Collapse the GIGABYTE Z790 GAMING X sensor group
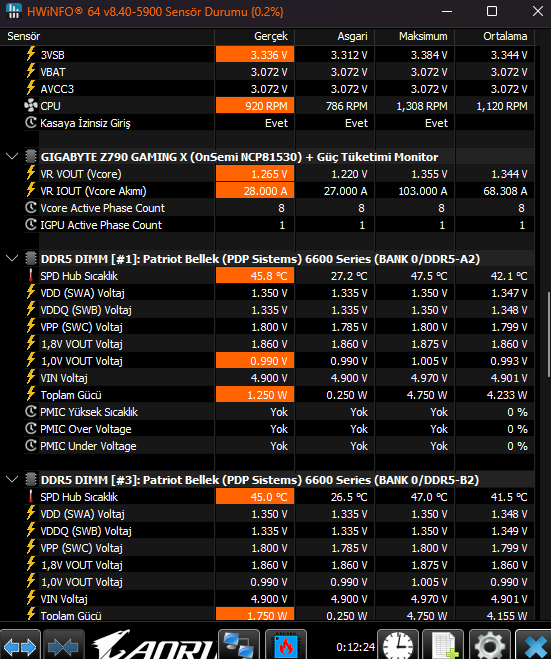The height and width of the screenshot is (659, 551). 12,157
